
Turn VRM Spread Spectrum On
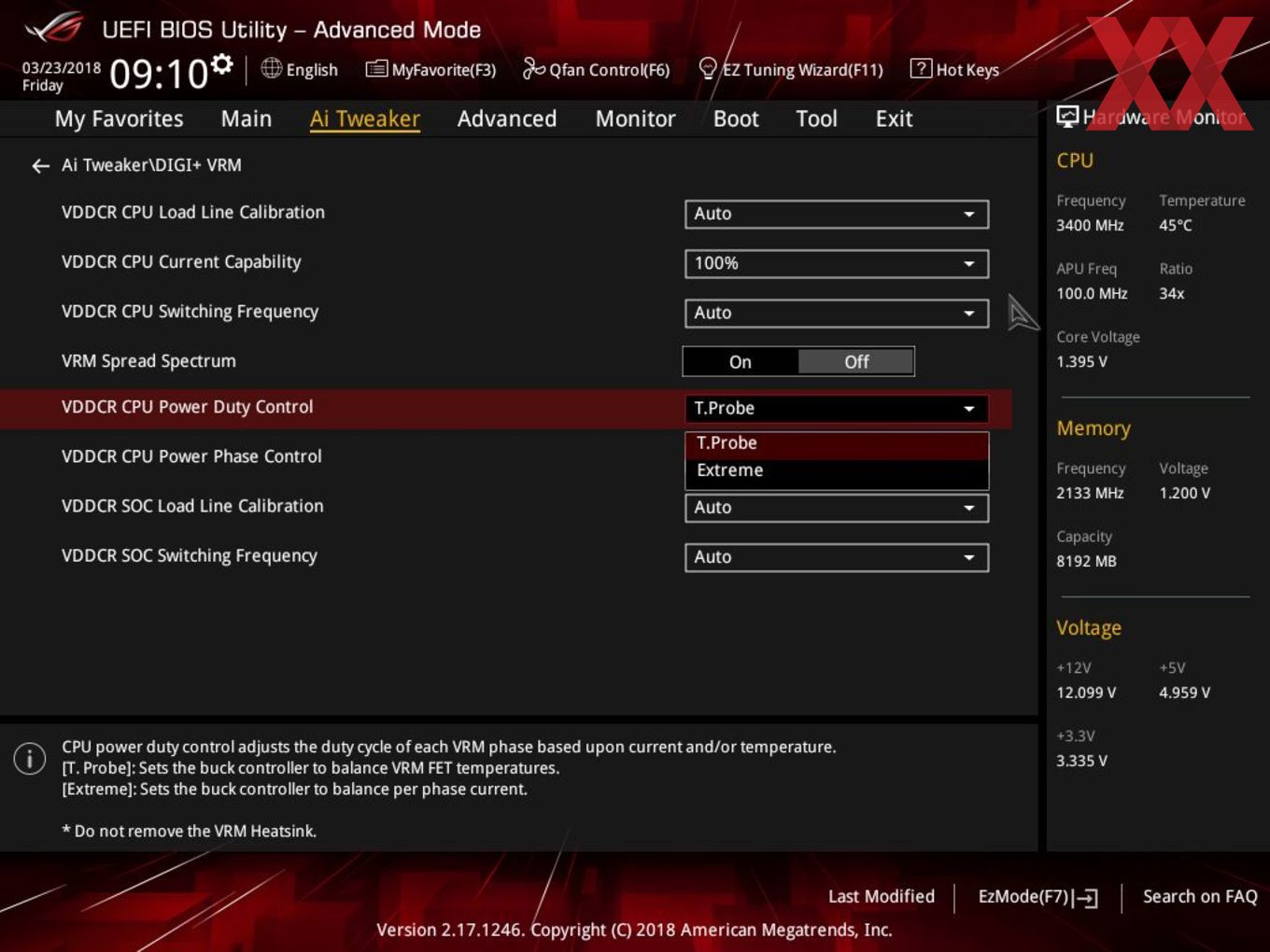click(x=741, y=362)
